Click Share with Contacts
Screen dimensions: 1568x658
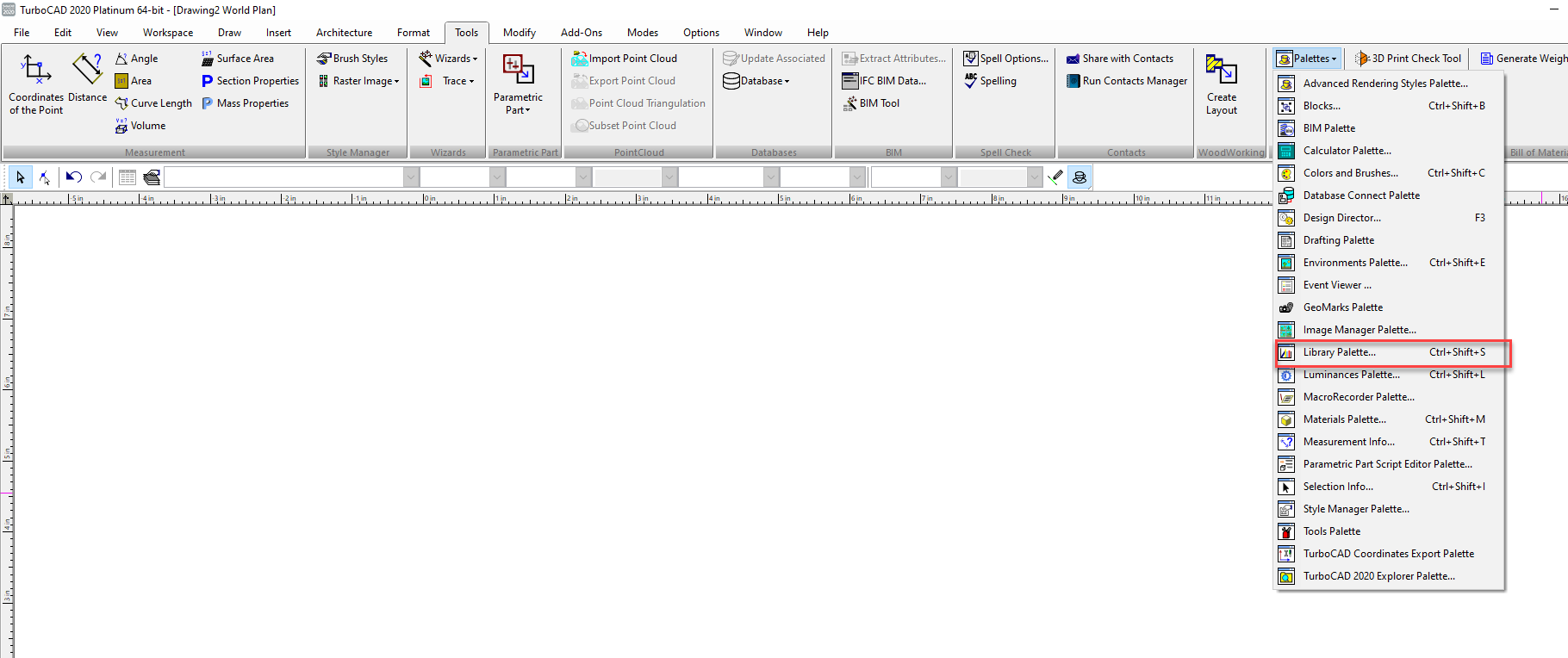(1120, 59)
